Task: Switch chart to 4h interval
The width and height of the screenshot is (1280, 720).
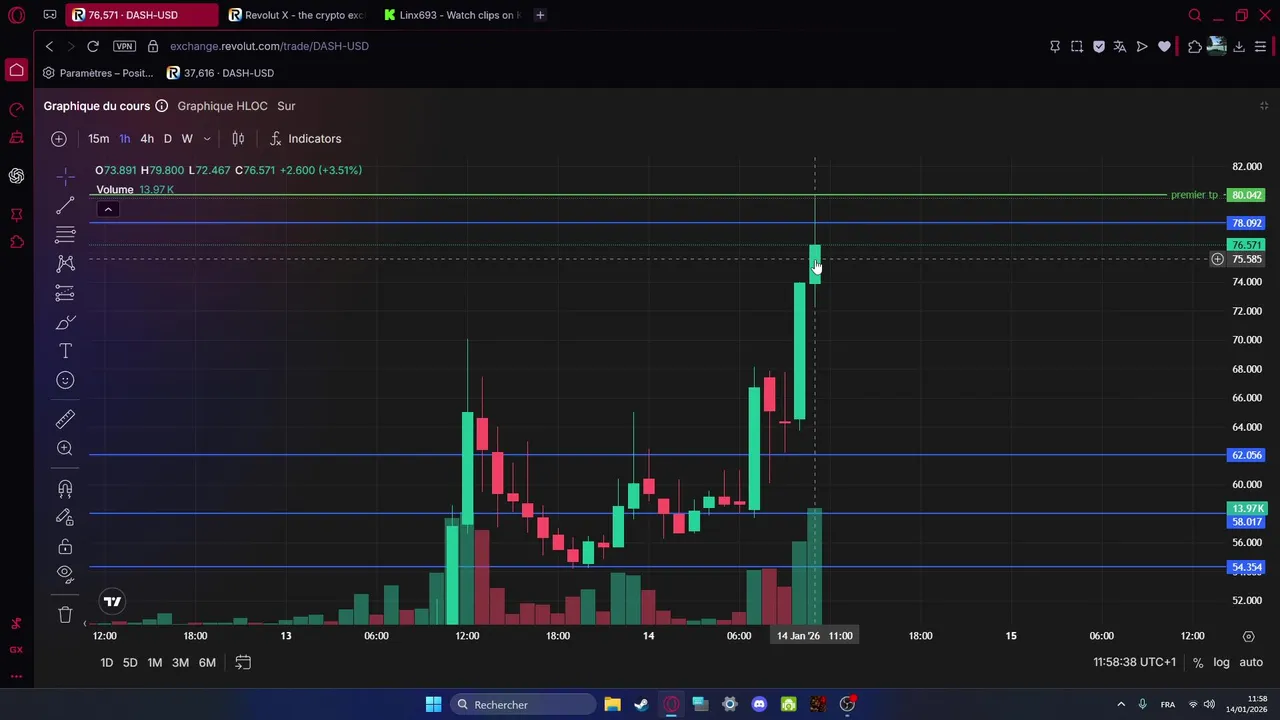Action: click(x=147, y=139)
